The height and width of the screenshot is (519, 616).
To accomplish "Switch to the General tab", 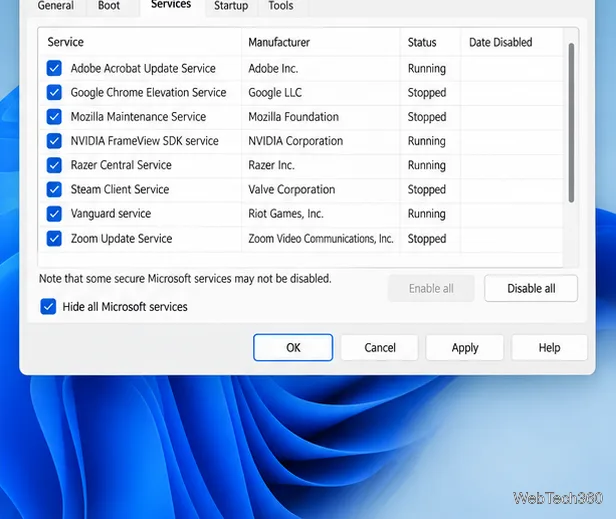I will pos(55,6).
